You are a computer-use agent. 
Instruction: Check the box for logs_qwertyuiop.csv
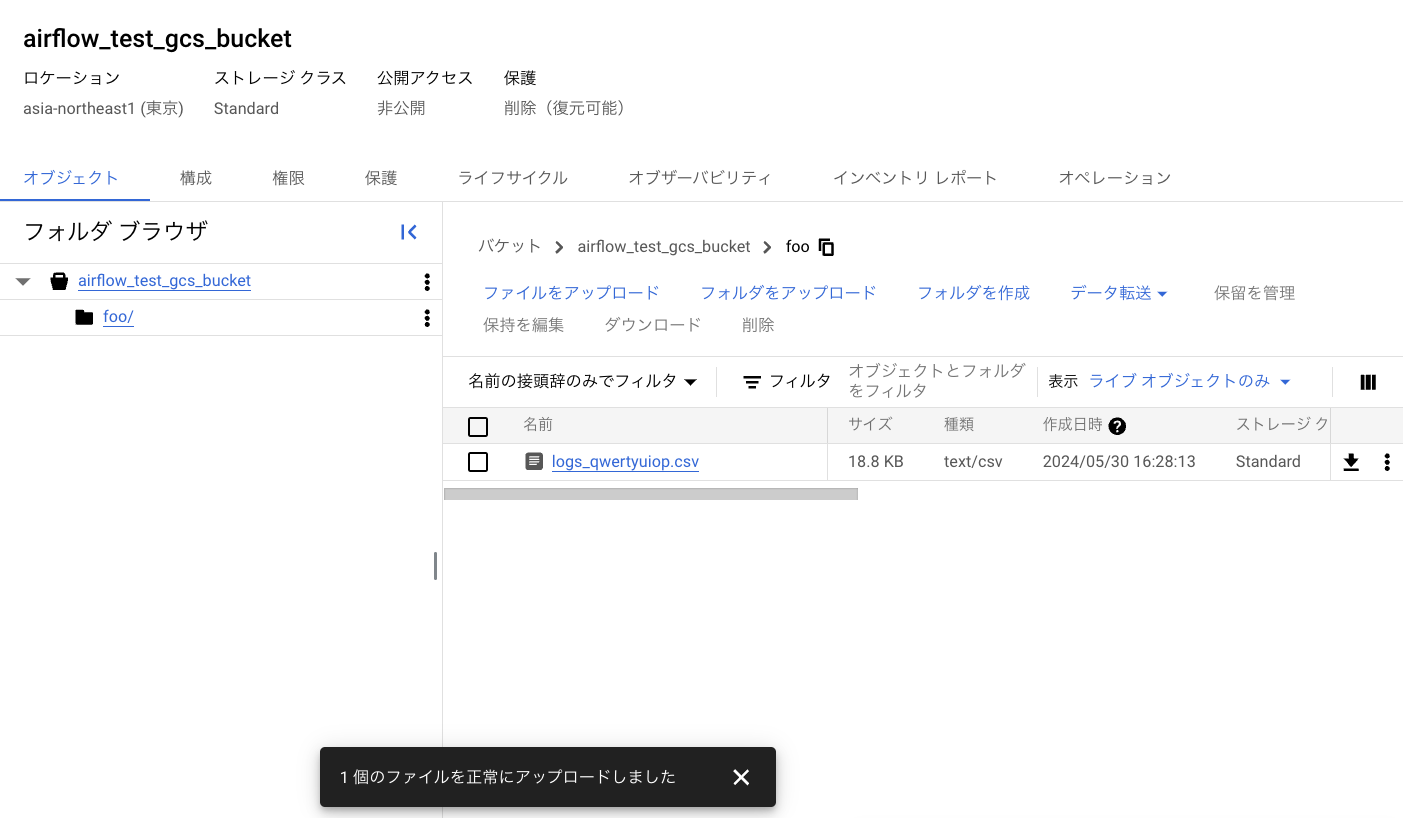(478, 462)
